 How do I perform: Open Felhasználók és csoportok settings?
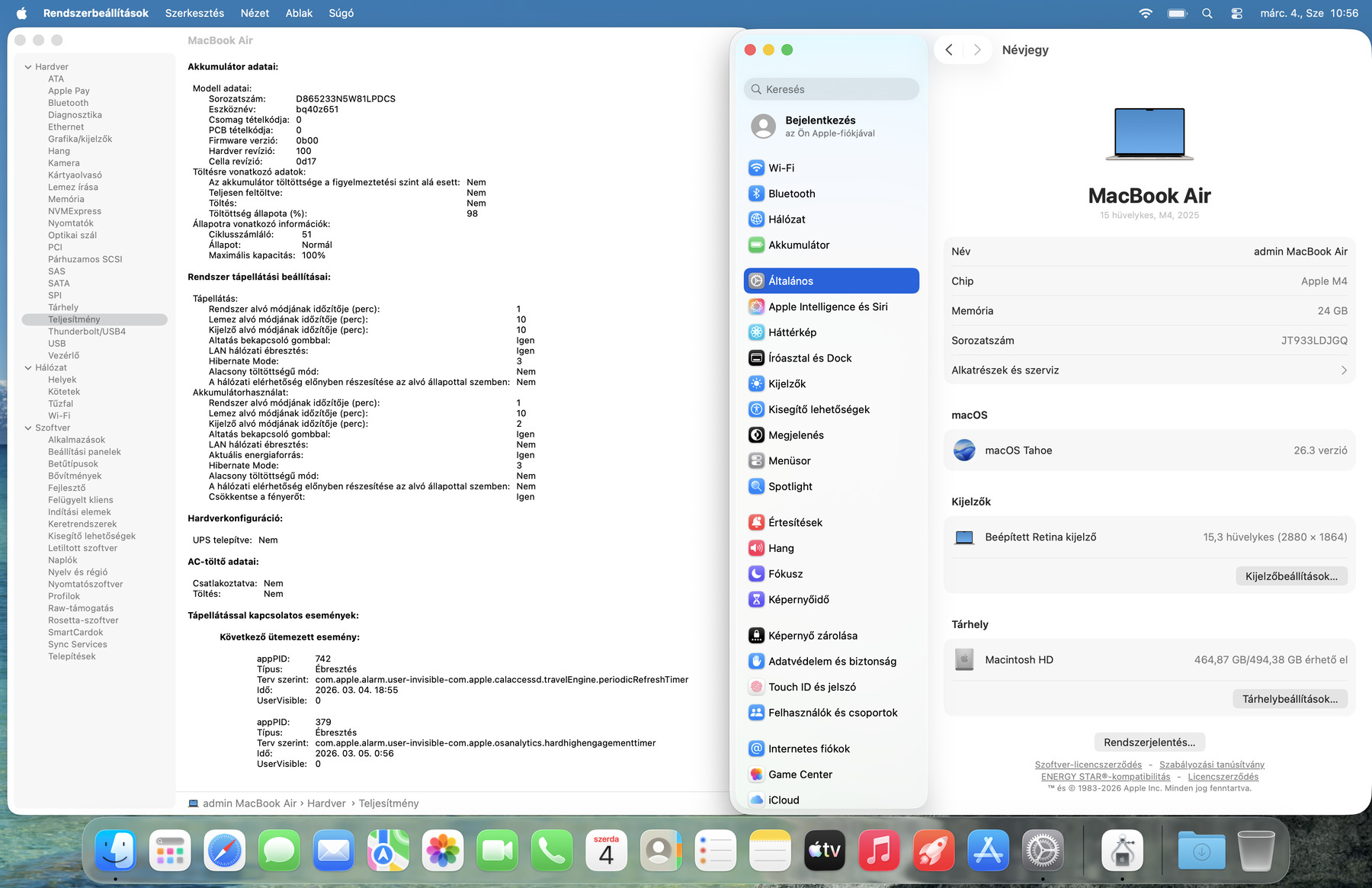pyautogui.click(x=831, y=713)
